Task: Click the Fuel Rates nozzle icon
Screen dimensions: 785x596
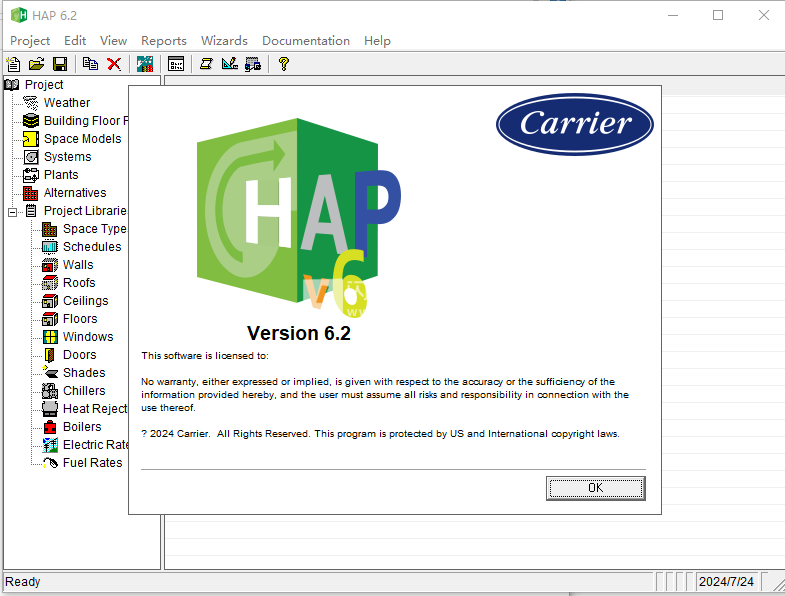Action: point(50,463)
